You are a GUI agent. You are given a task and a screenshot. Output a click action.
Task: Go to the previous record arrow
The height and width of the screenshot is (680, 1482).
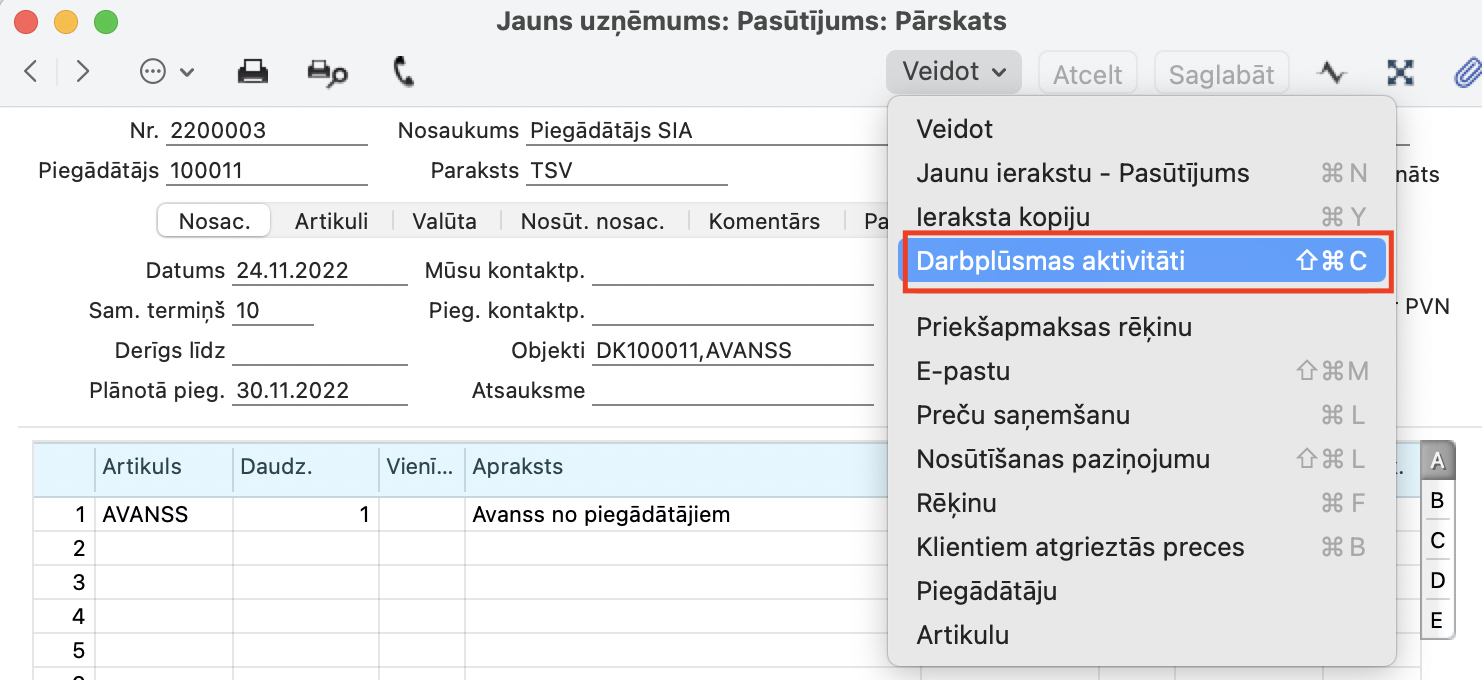(x=31, y=72)
